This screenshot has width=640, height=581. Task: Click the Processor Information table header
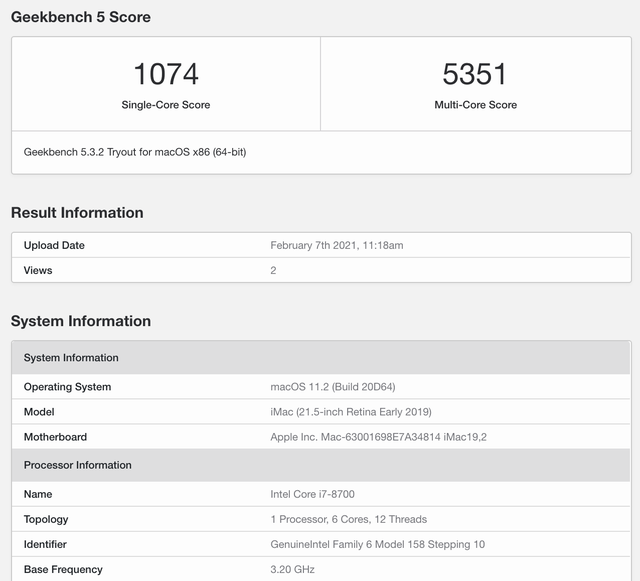tap(321, 465)
